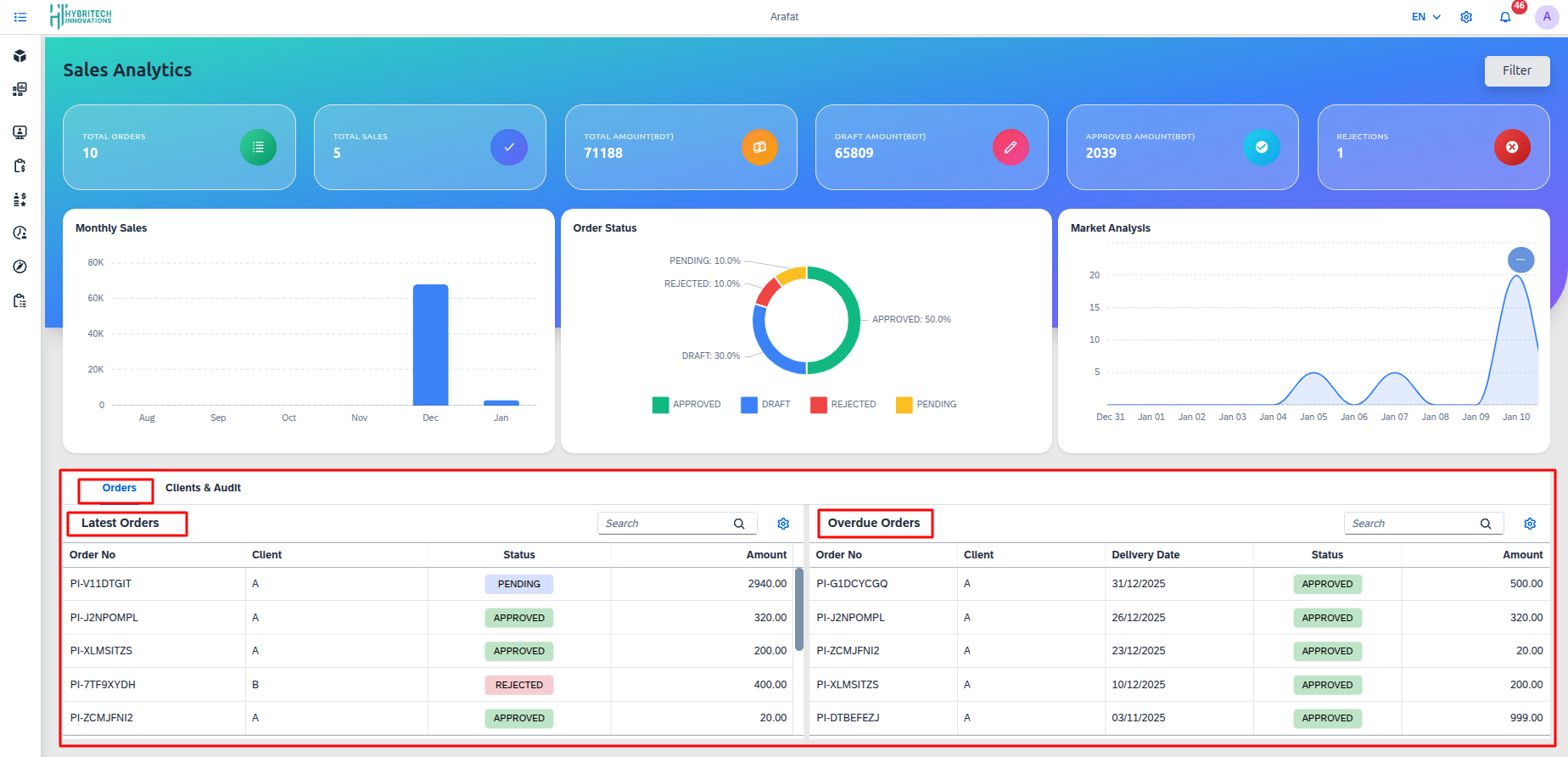
Task: Toggle APPROVED legend in Order Status chart
Action: pos(686,405)
